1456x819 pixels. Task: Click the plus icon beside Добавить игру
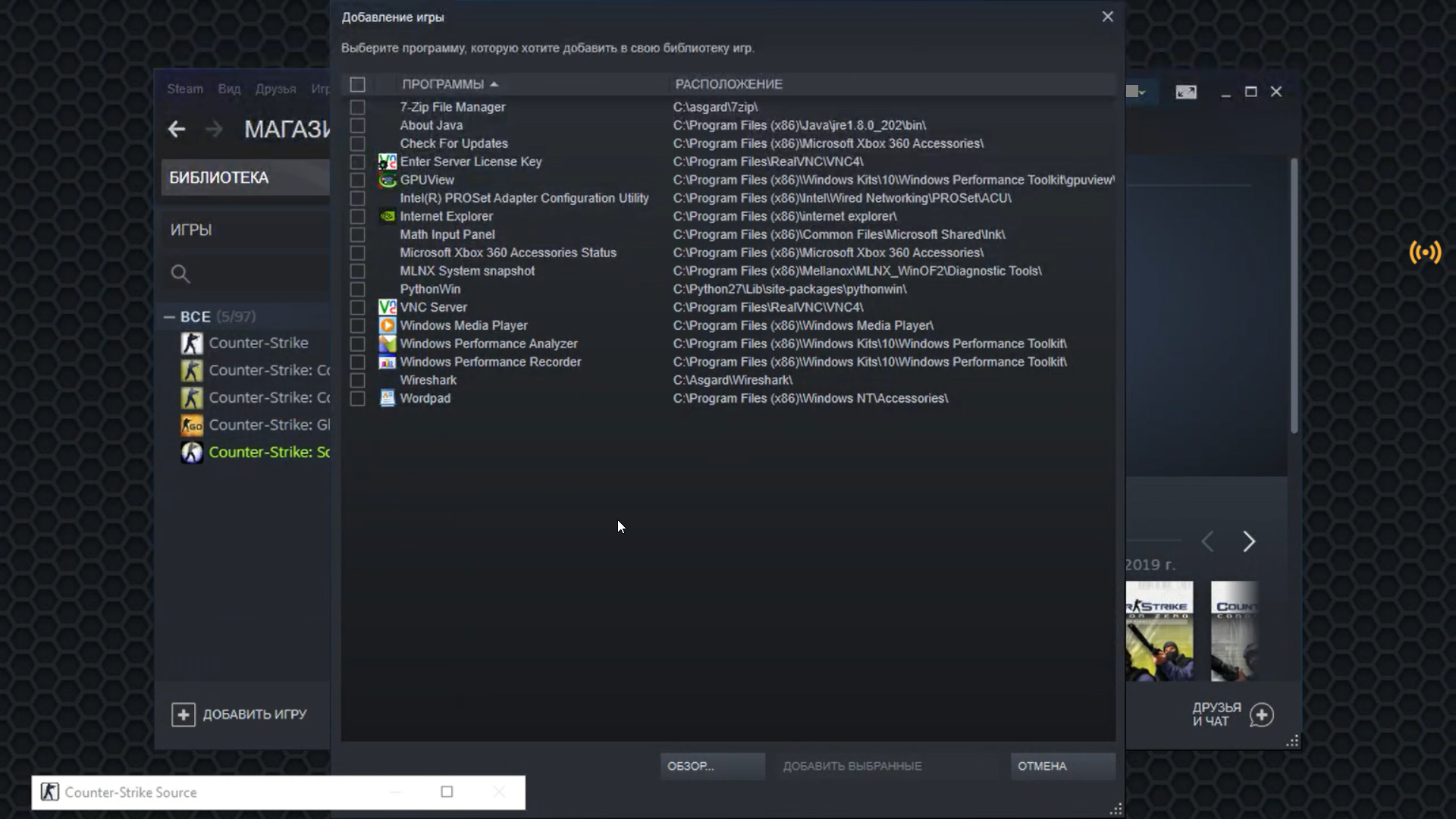(184, 714)
